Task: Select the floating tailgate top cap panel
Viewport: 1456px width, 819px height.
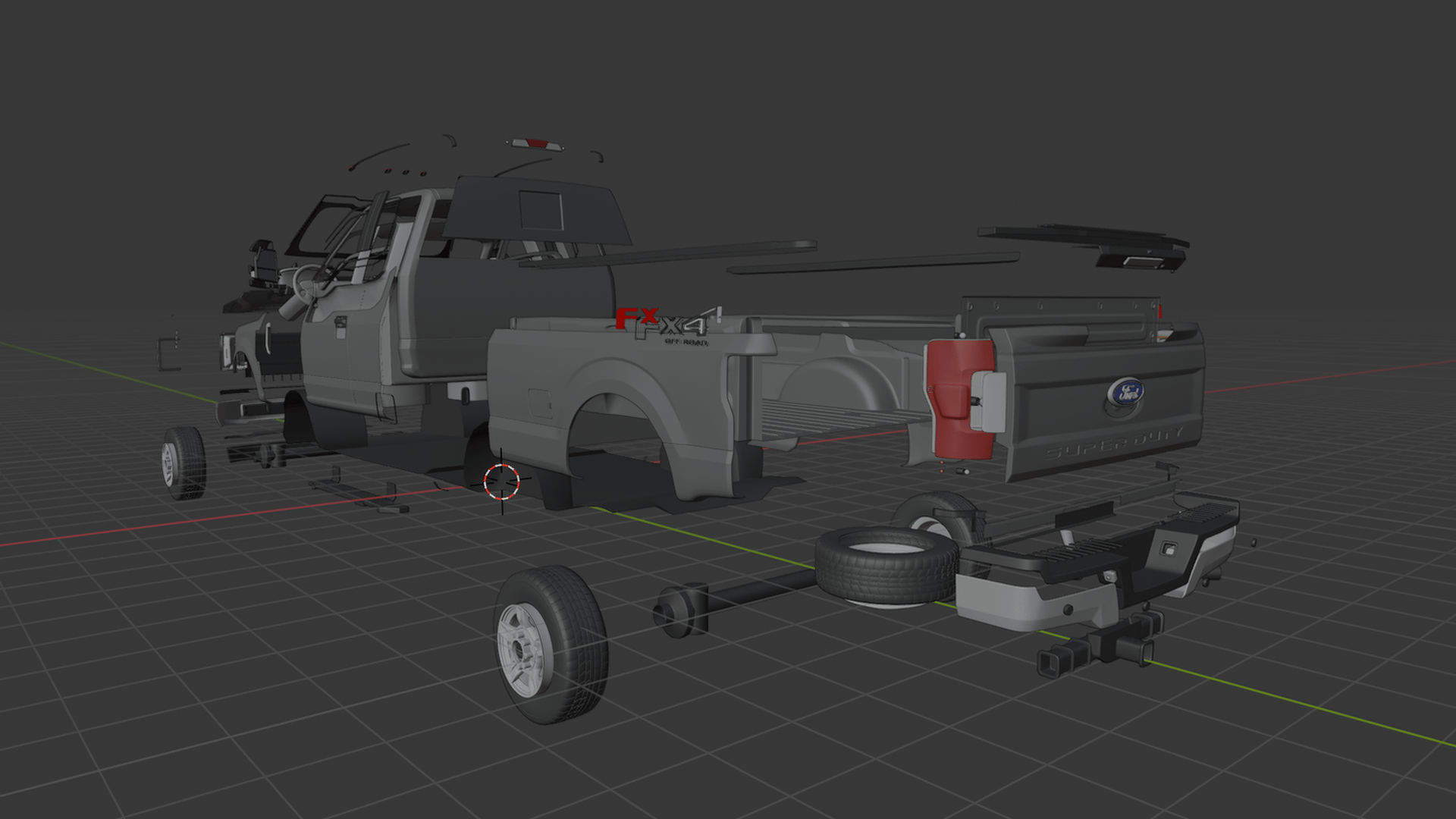Action: (x=1083, y=237)
